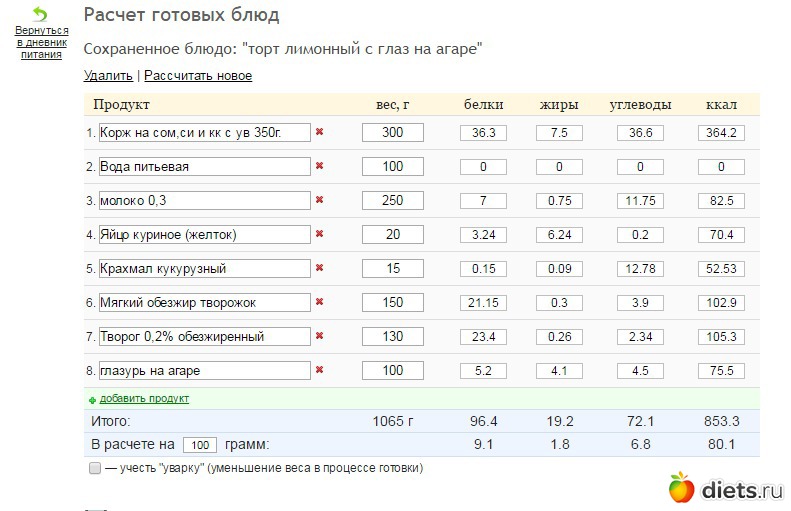Open the diets.ru logo
The image size is (791, 511).
tap(726, 488)
